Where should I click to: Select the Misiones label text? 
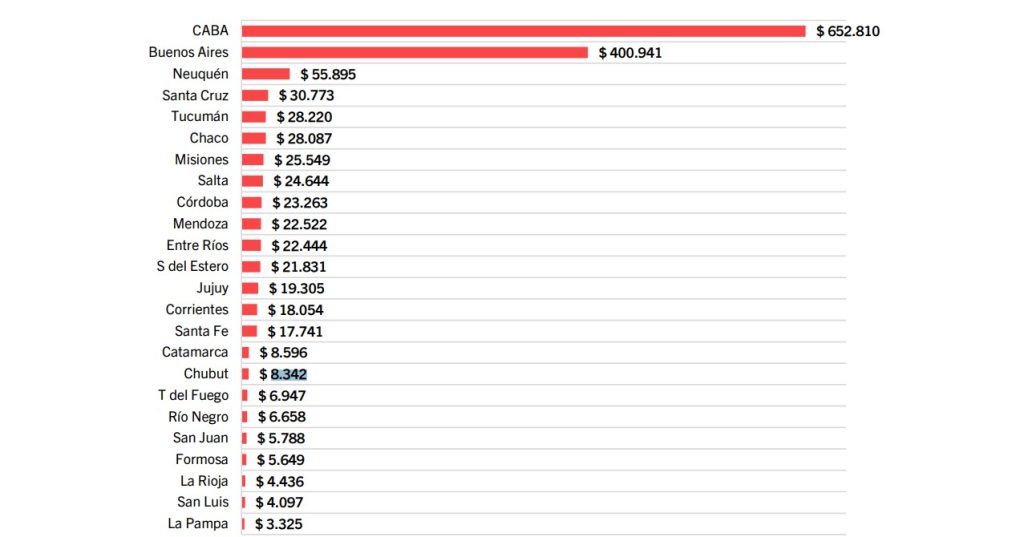pyautogui.click(x=201, y=160)
